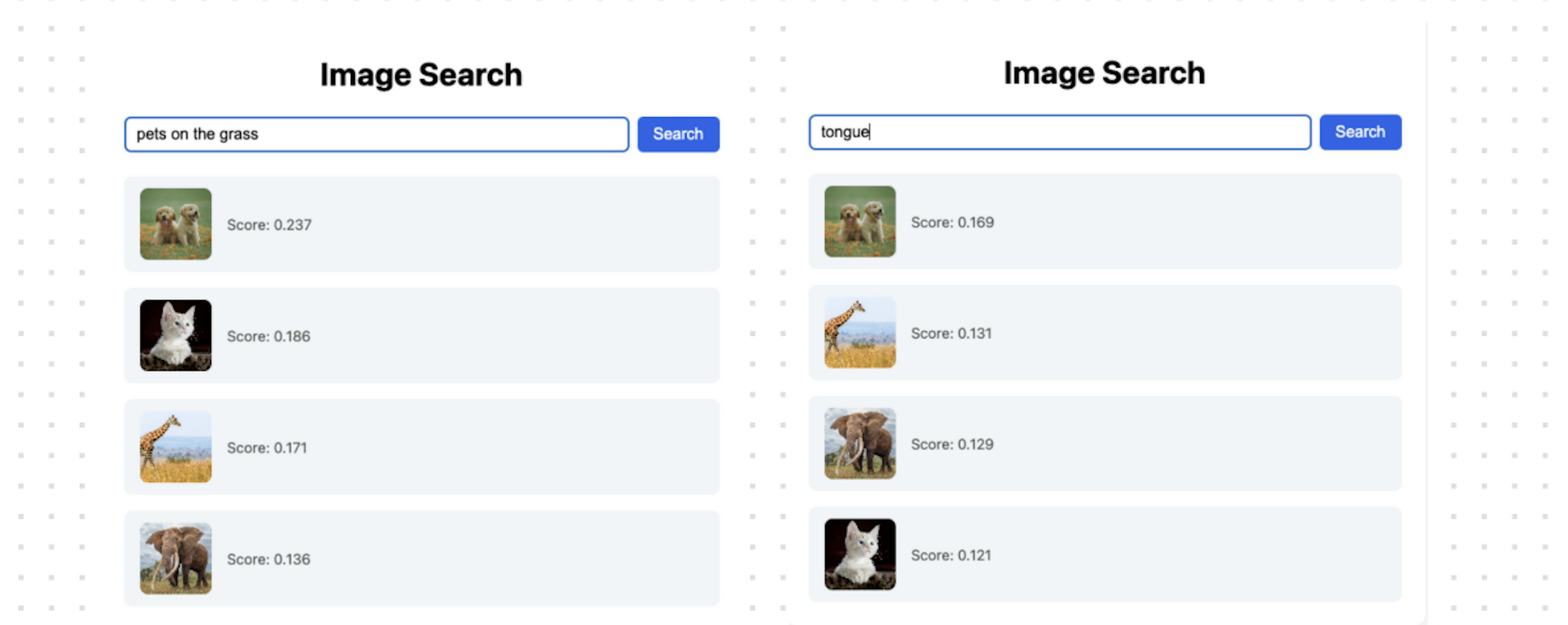Select the "Score: 0.169" result text

952,222
